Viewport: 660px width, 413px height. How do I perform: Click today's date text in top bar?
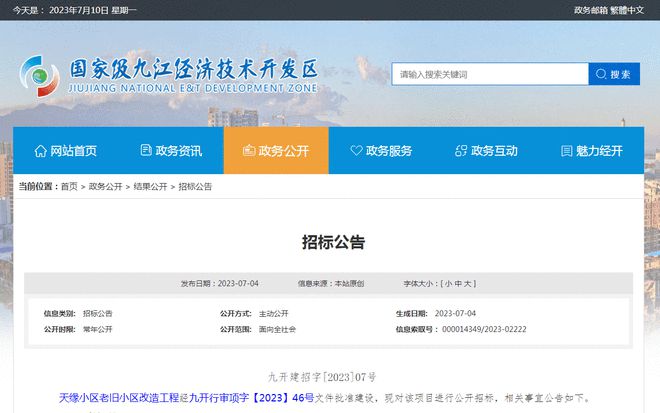[x=75, y=10]
